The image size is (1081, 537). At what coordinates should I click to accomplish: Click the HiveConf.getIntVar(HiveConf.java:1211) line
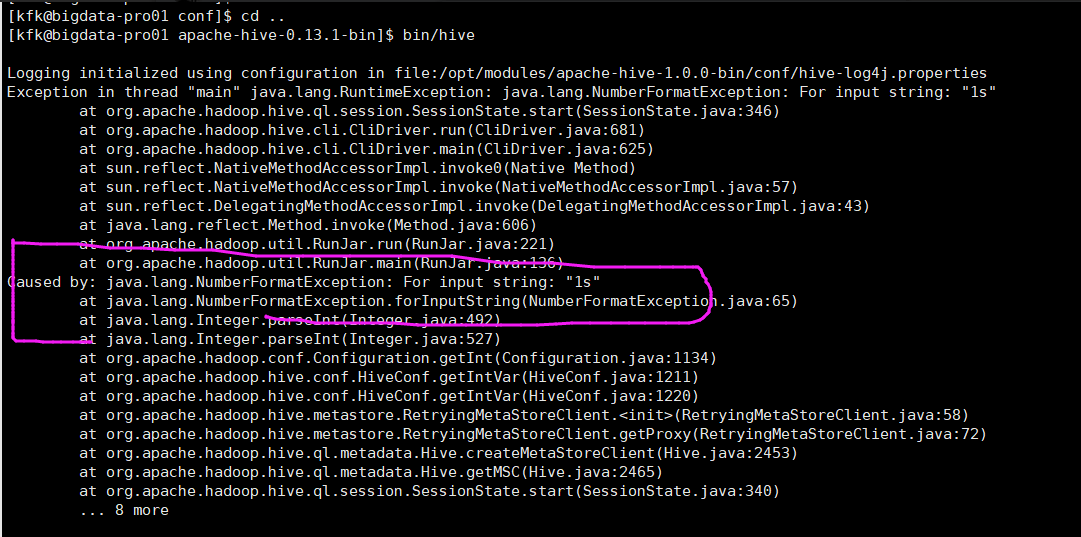point(389,377)
